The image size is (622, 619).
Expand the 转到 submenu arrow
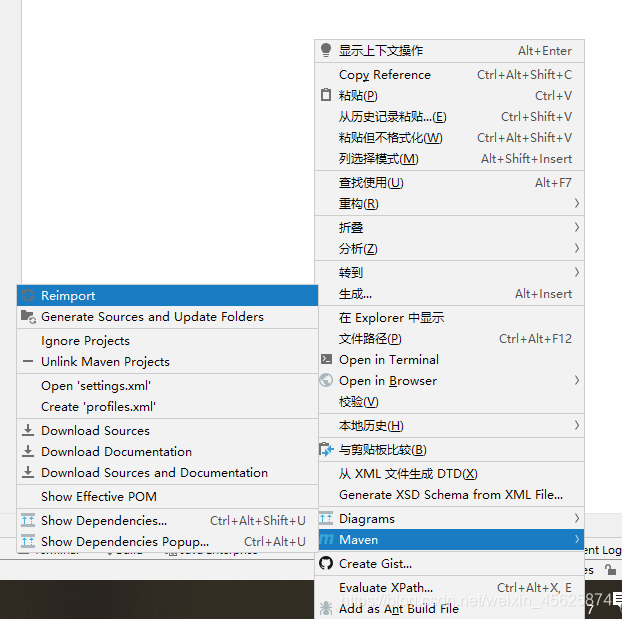tap(577, 272)
